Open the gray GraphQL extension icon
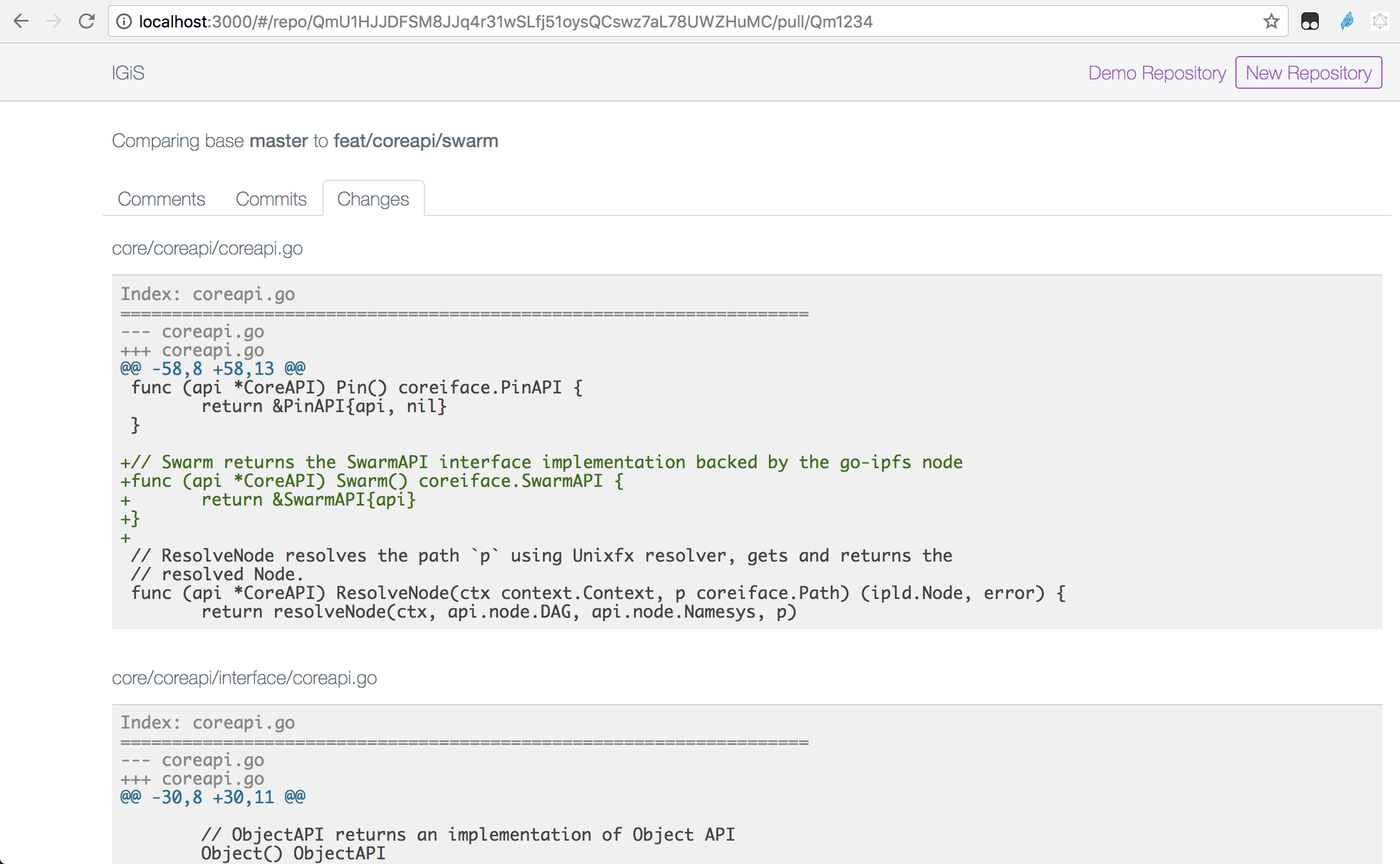Viewport: 1400px width, 864px height. coord(1380,22)
